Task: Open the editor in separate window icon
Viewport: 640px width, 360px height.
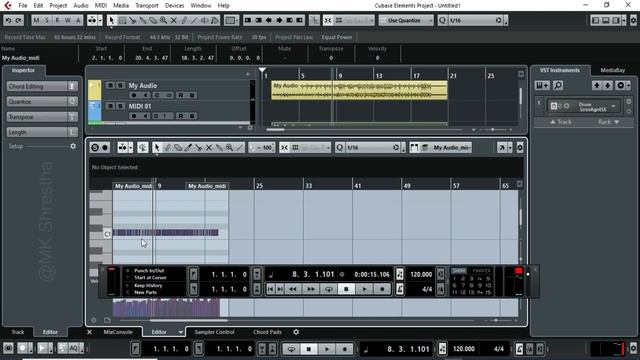Action: [502, 147]
